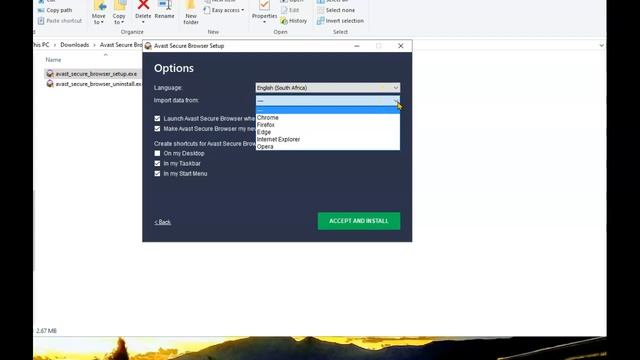Image resolution: width=640 pixels, height=360 pixels.
Task: Sort files by Name column header
Action: pos(53,60)
